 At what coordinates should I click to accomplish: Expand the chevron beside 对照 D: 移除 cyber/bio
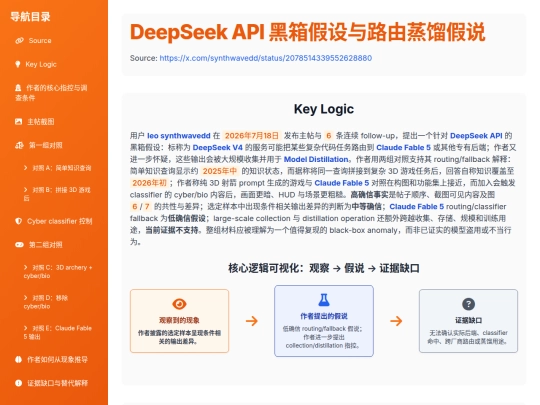tap(25, 298)
